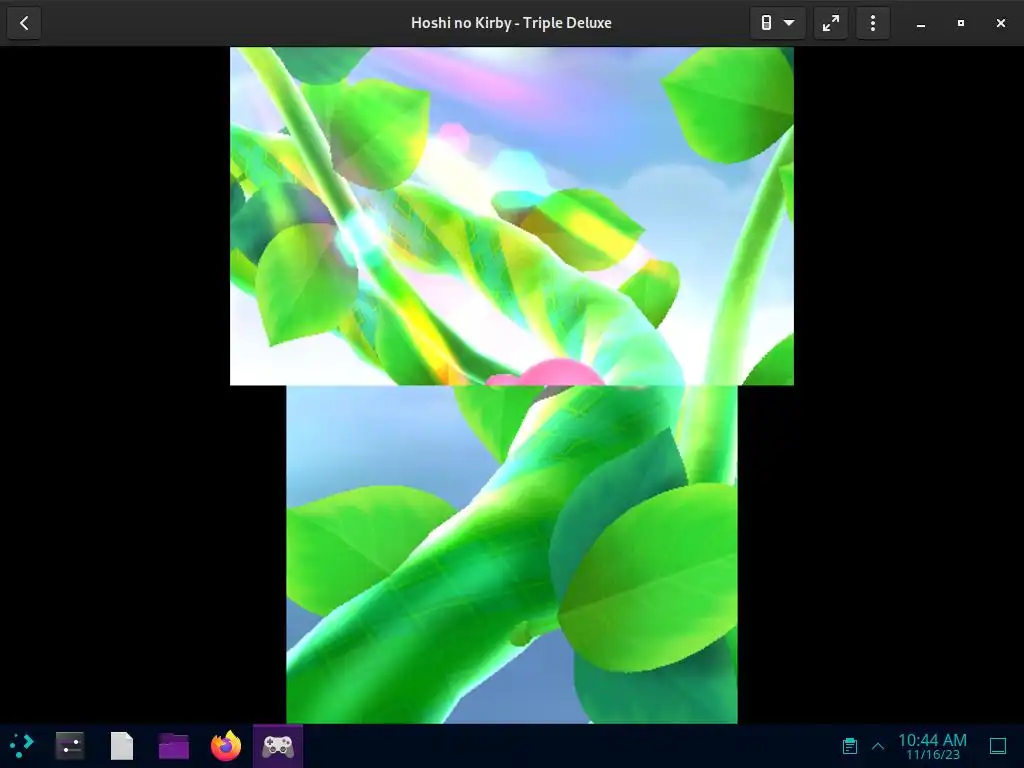Toggle fullscreen mode
Screen dimensions: 1024x768
point(831,23)
